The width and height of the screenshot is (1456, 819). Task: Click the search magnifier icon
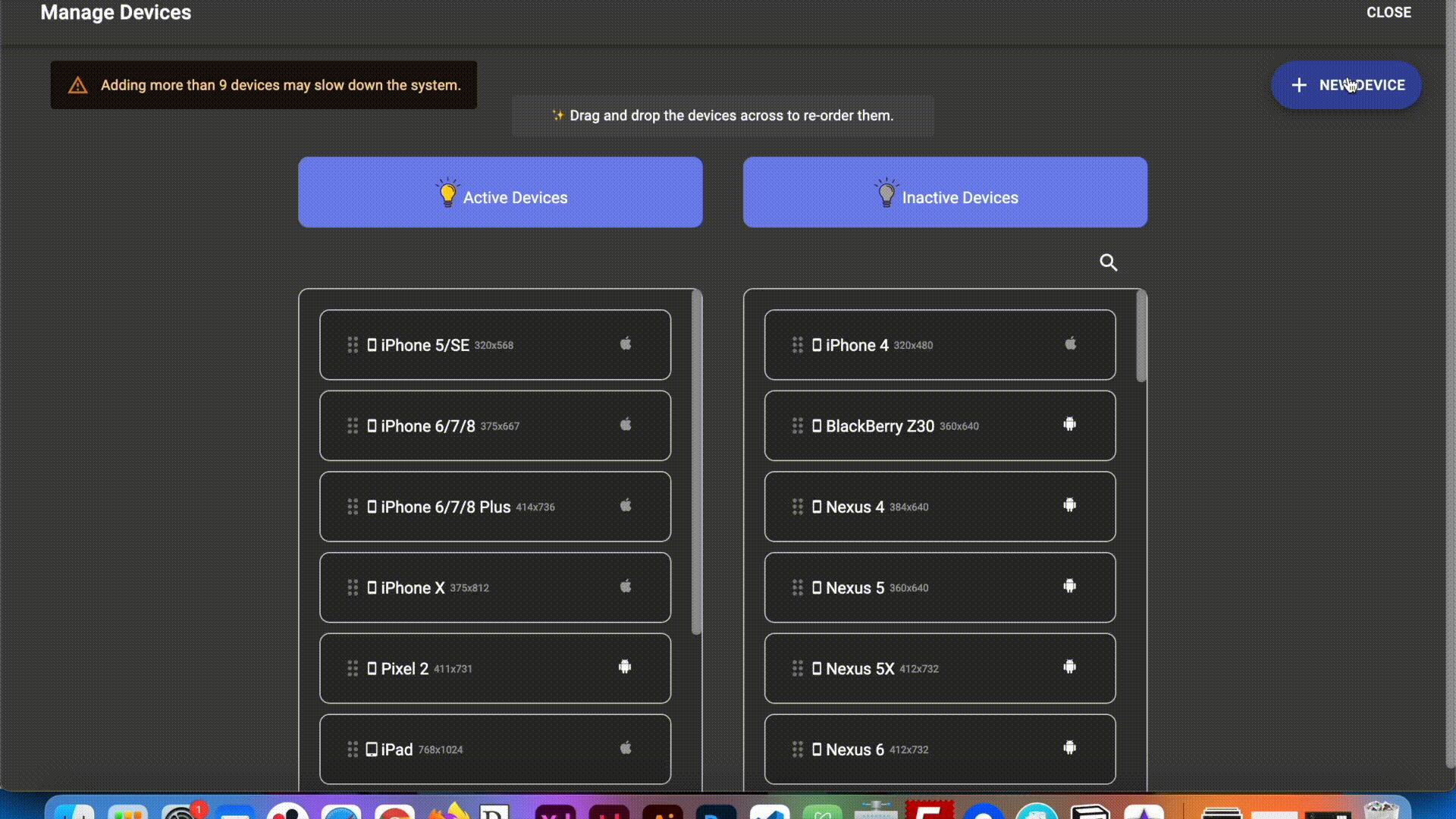[1108, 262]
